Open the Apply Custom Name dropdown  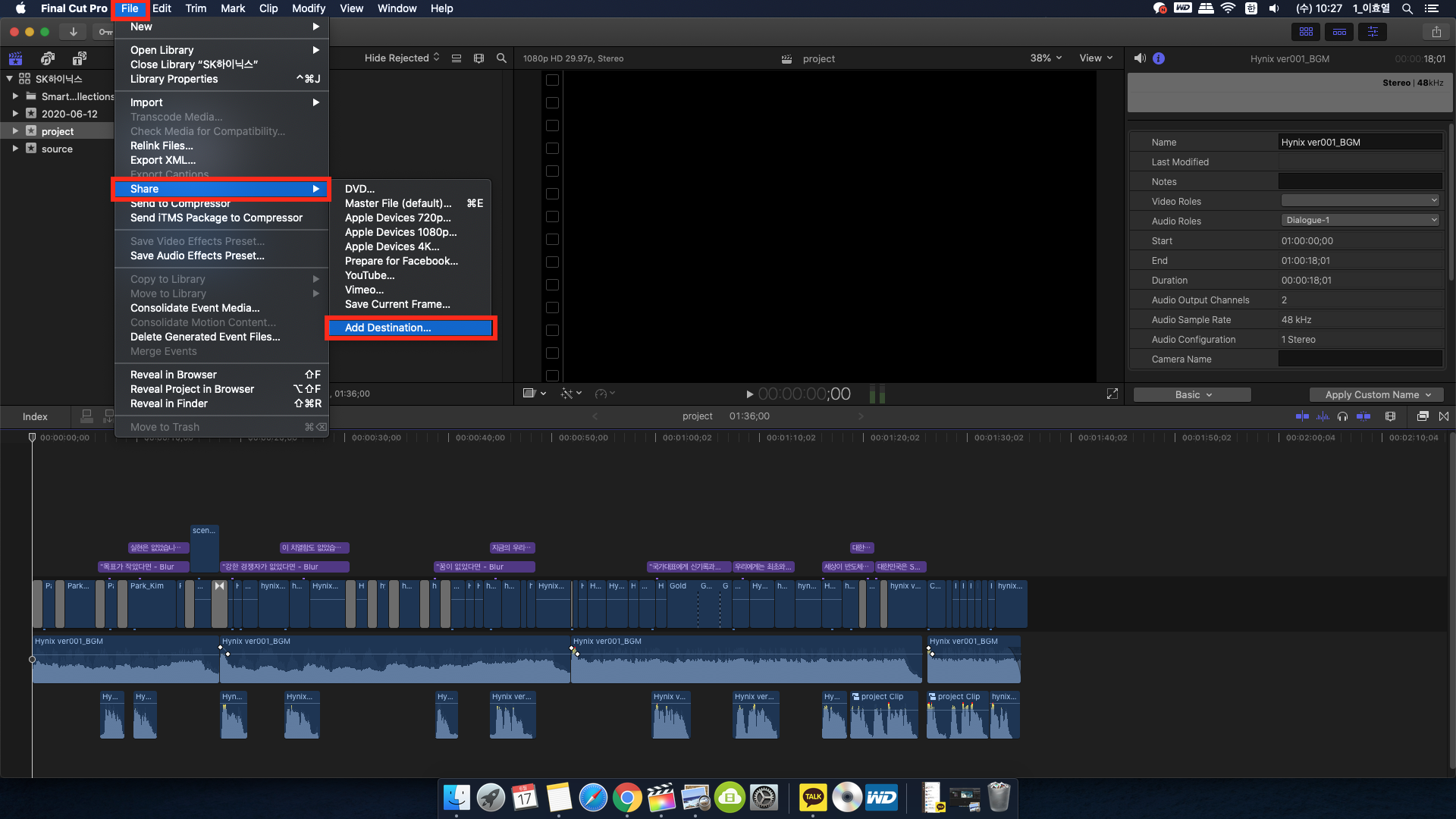click(1377, 395)
